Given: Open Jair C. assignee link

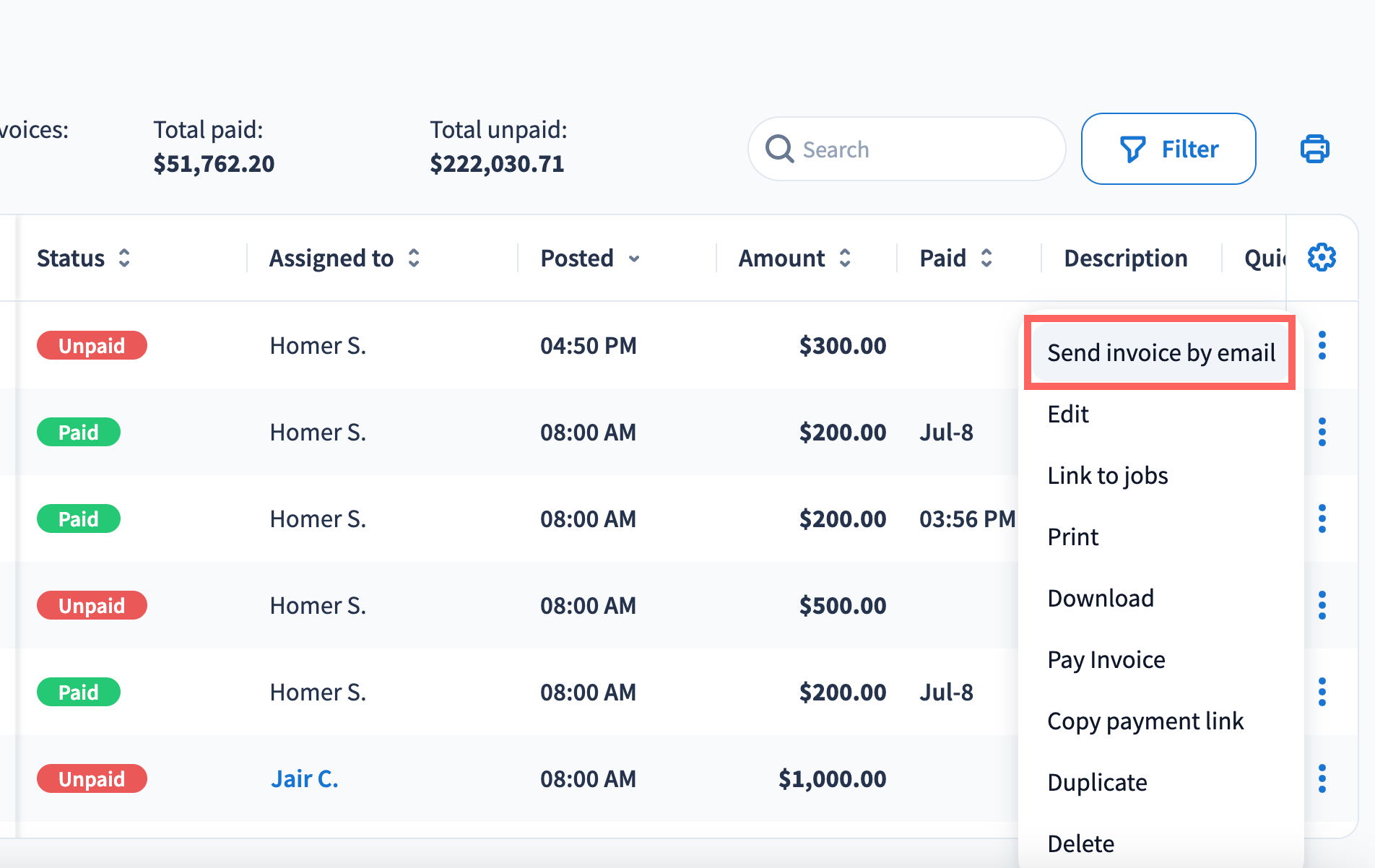Looking at the screenshot, I should pos(304,778).
